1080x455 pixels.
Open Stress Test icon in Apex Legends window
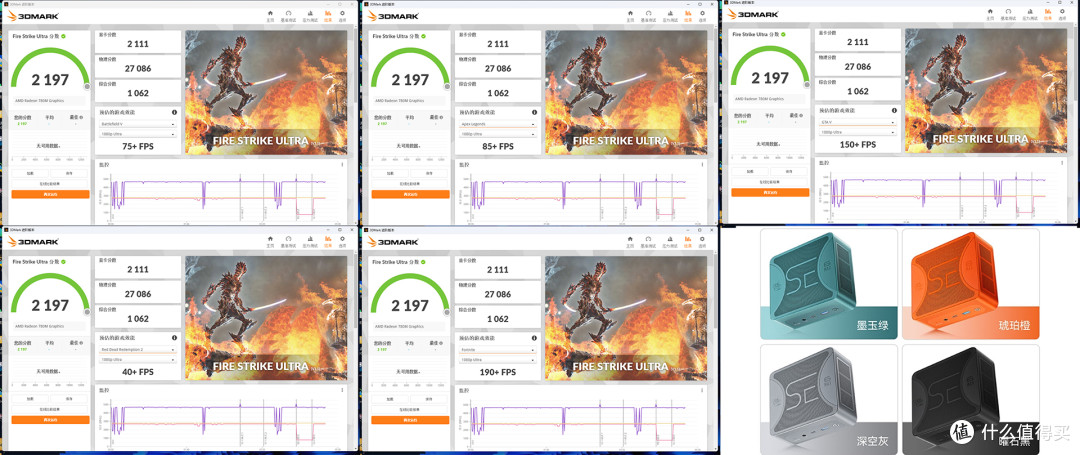point(668,15)
